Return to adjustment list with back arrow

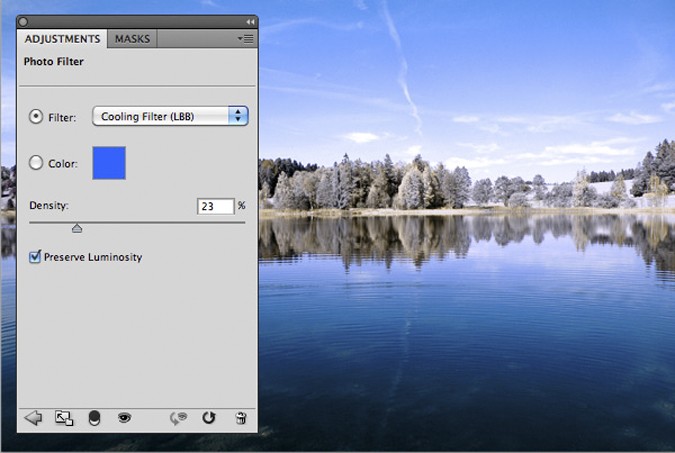(33, 418)
